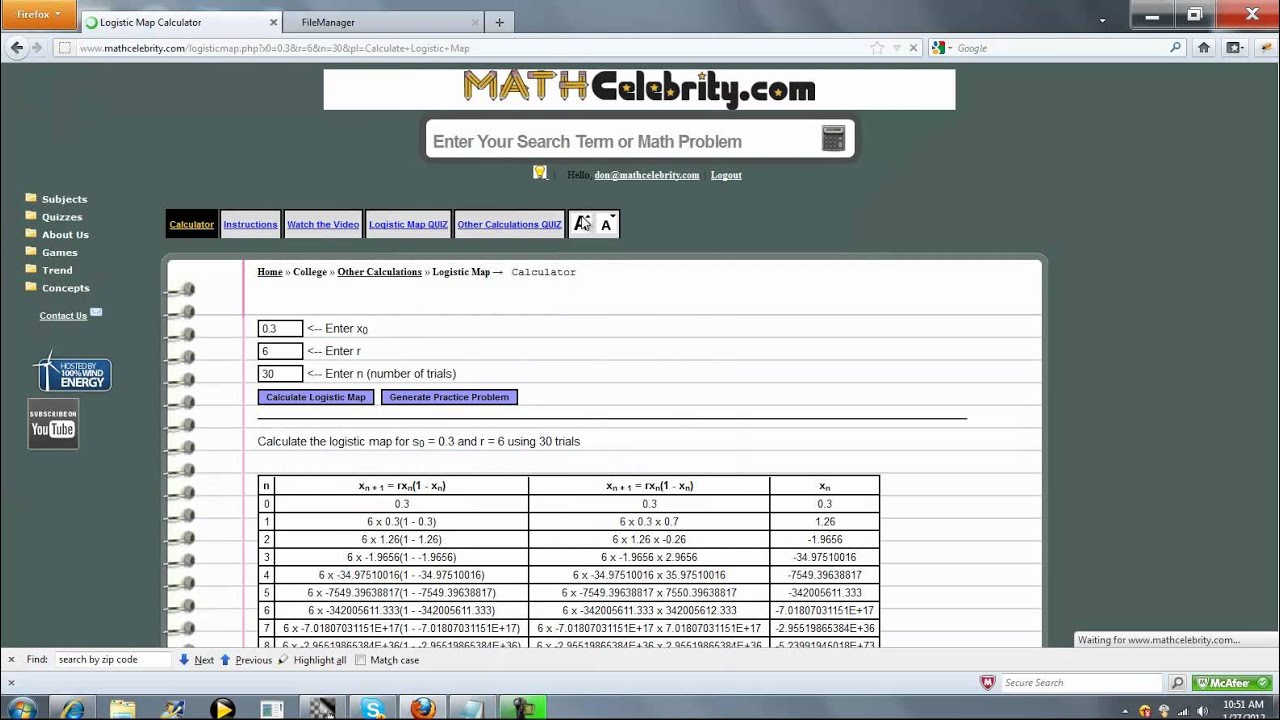The height and width of the screenshot is (720, 1280).
Task: Click the Google search magnifier icon
Action: [x=1176, y=47]
